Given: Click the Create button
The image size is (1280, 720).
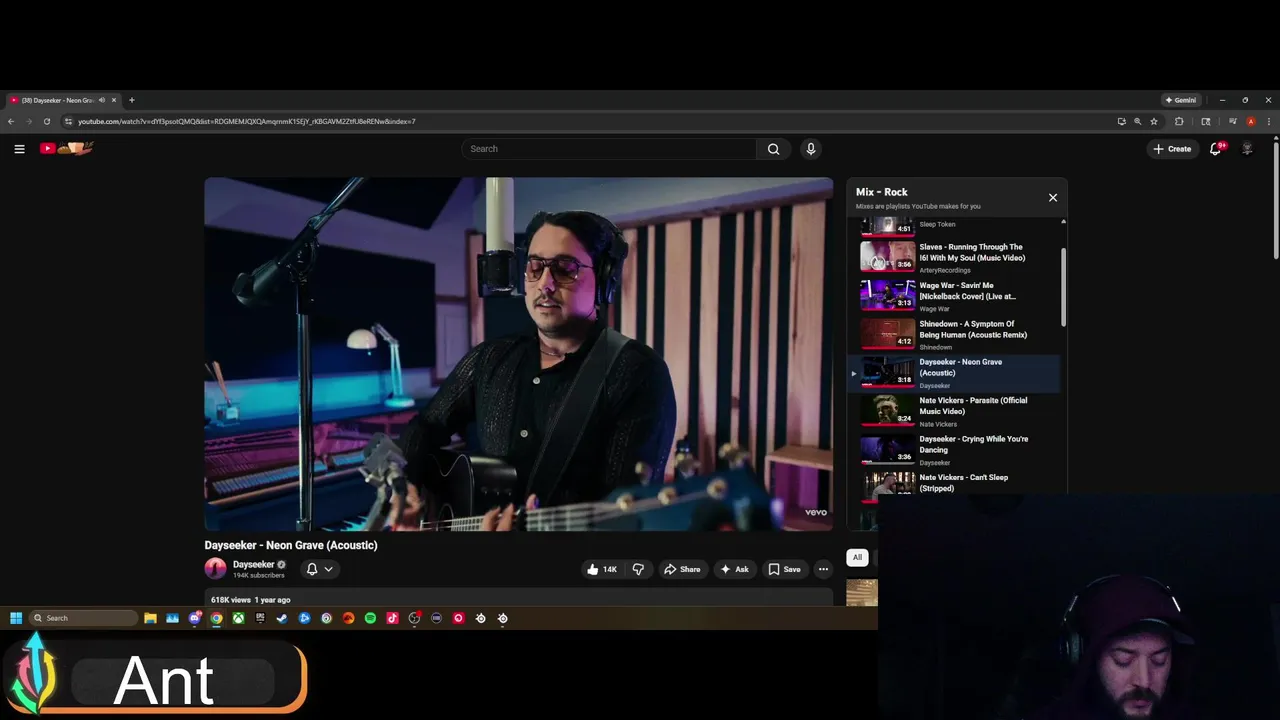Looking at the screenshot, I should (x=1172, y=149).
